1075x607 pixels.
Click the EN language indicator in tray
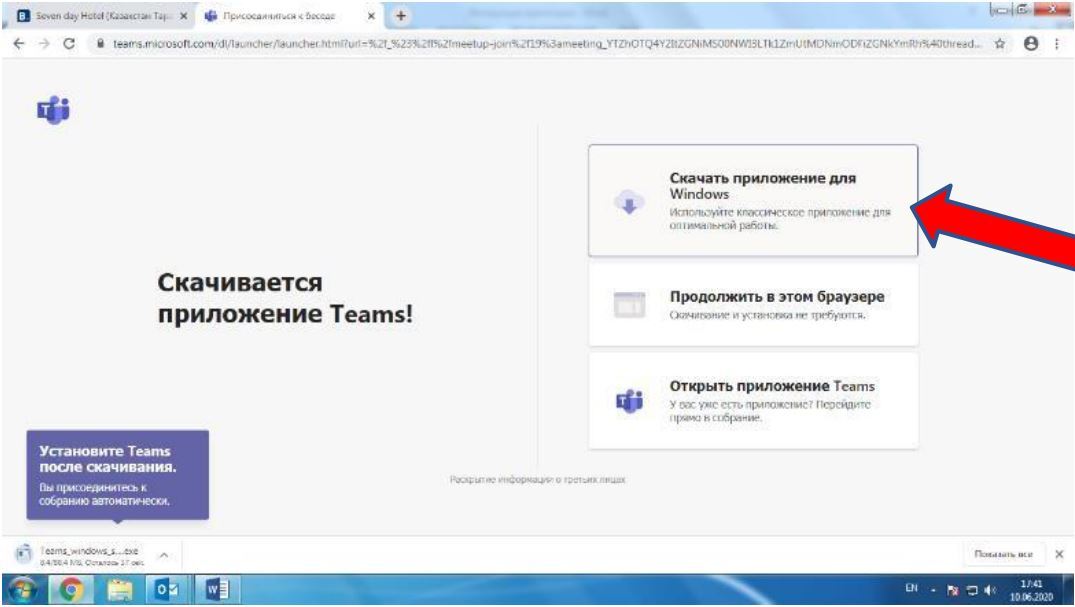[x=911, y=588]
